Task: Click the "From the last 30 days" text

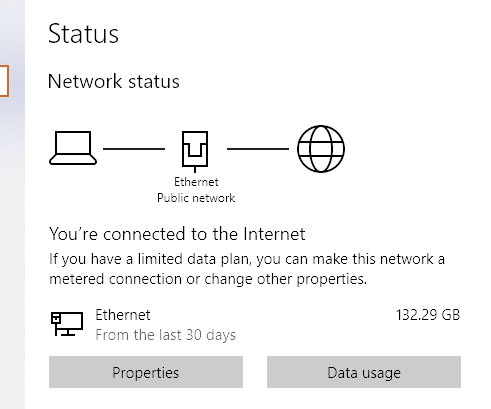Action: [165, 335]
